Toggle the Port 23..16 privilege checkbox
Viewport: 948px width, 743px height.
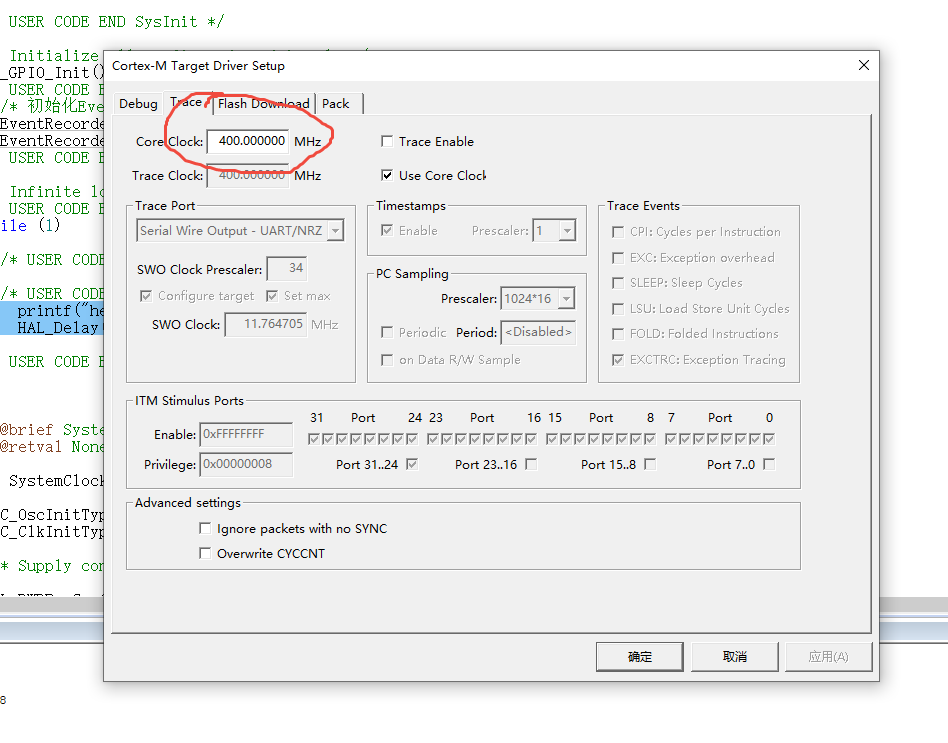tap(531, 464)
